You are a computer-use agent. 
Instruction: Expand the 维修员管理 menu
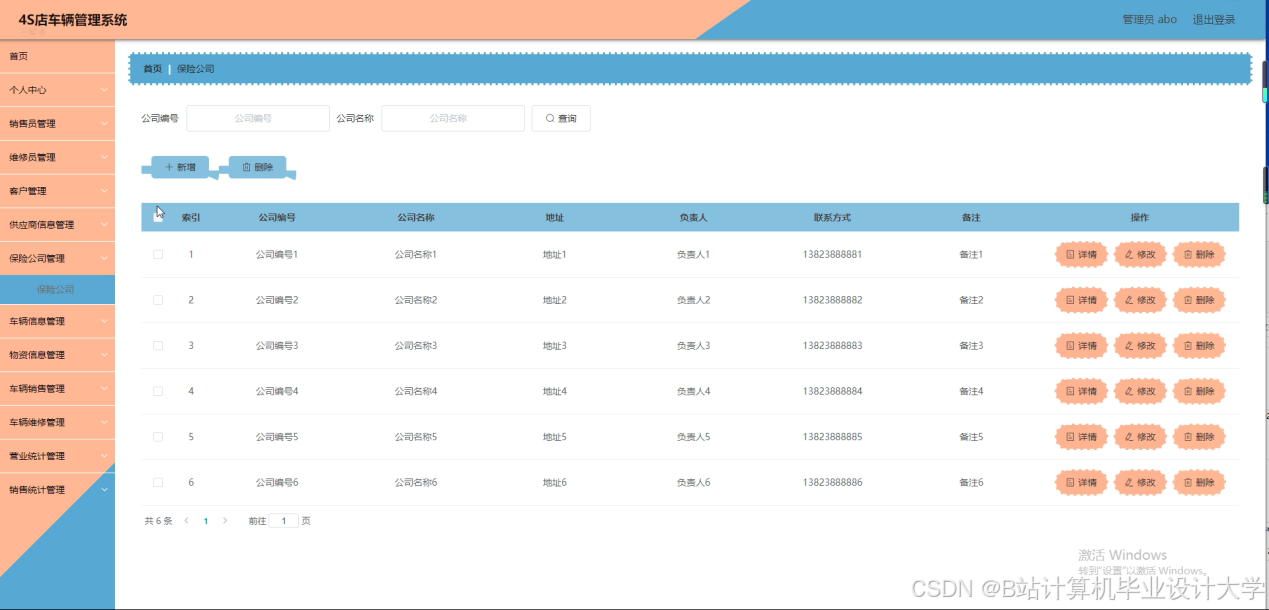[57, 157]
